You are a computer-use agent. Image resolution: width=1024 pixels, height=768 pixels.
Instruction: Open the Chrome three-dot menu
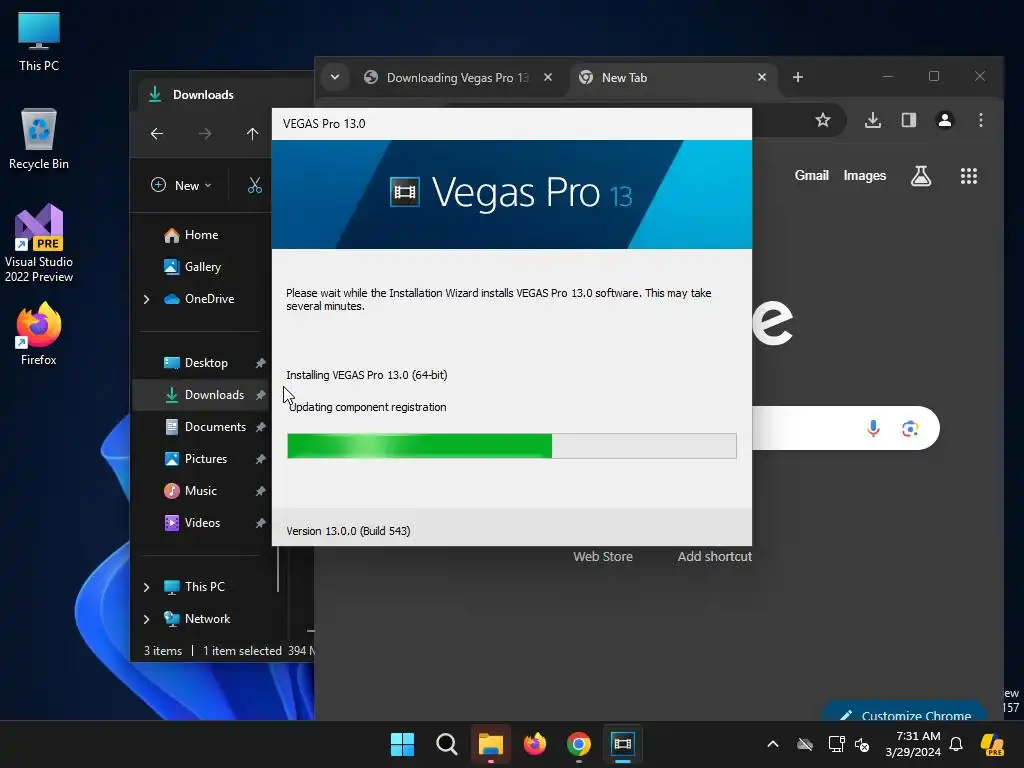point(980,120)
